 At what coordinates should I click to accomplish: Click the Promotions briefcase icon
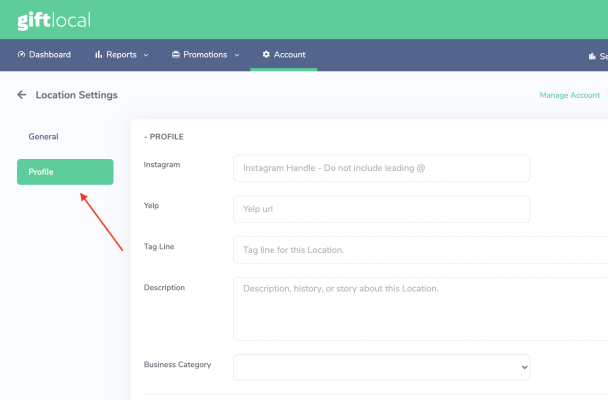point(176,55)
